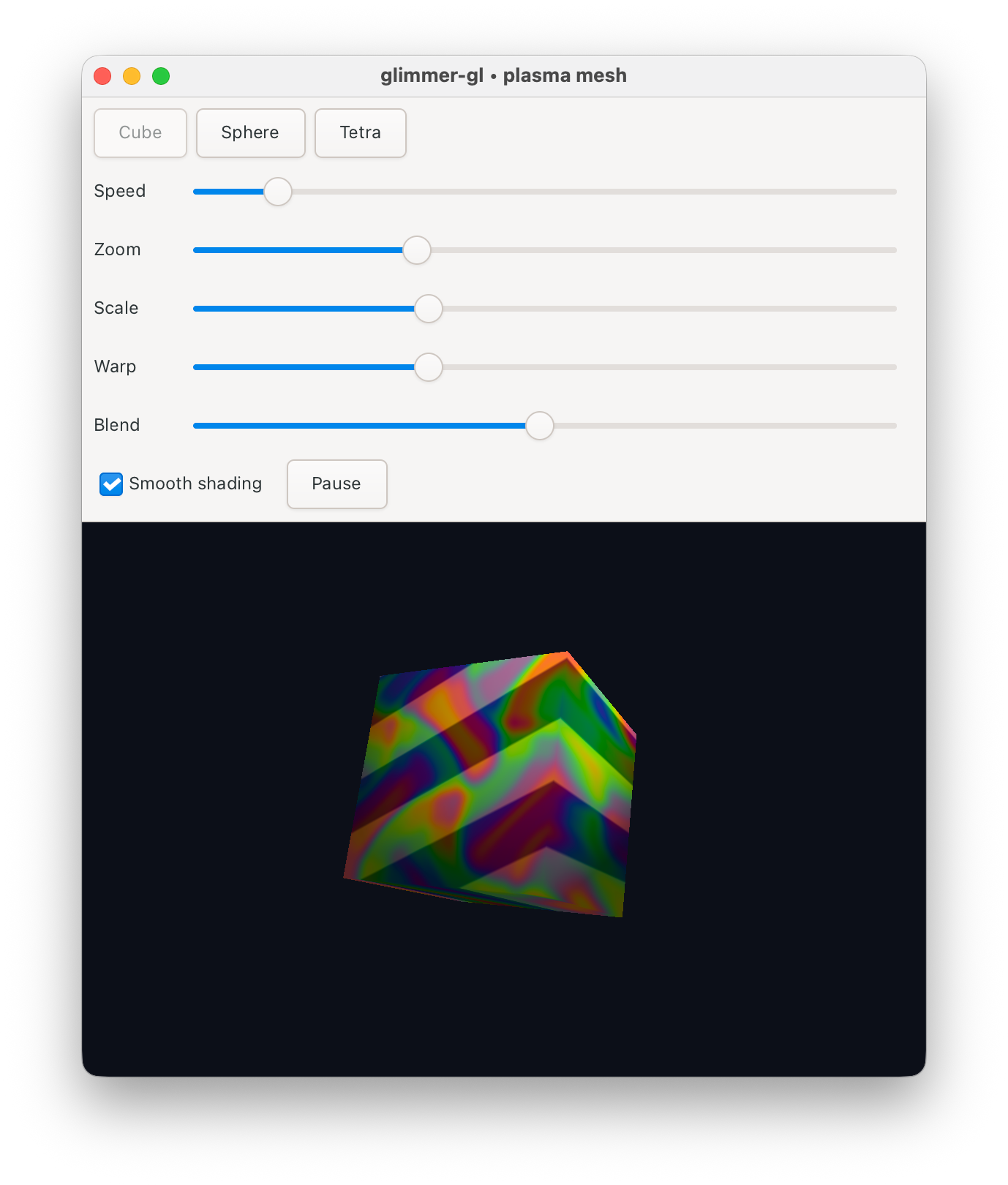Click the Blend slider thumb
Image resolution: width=1008 pixels, height=1185 pixels.
click(540, 426)
